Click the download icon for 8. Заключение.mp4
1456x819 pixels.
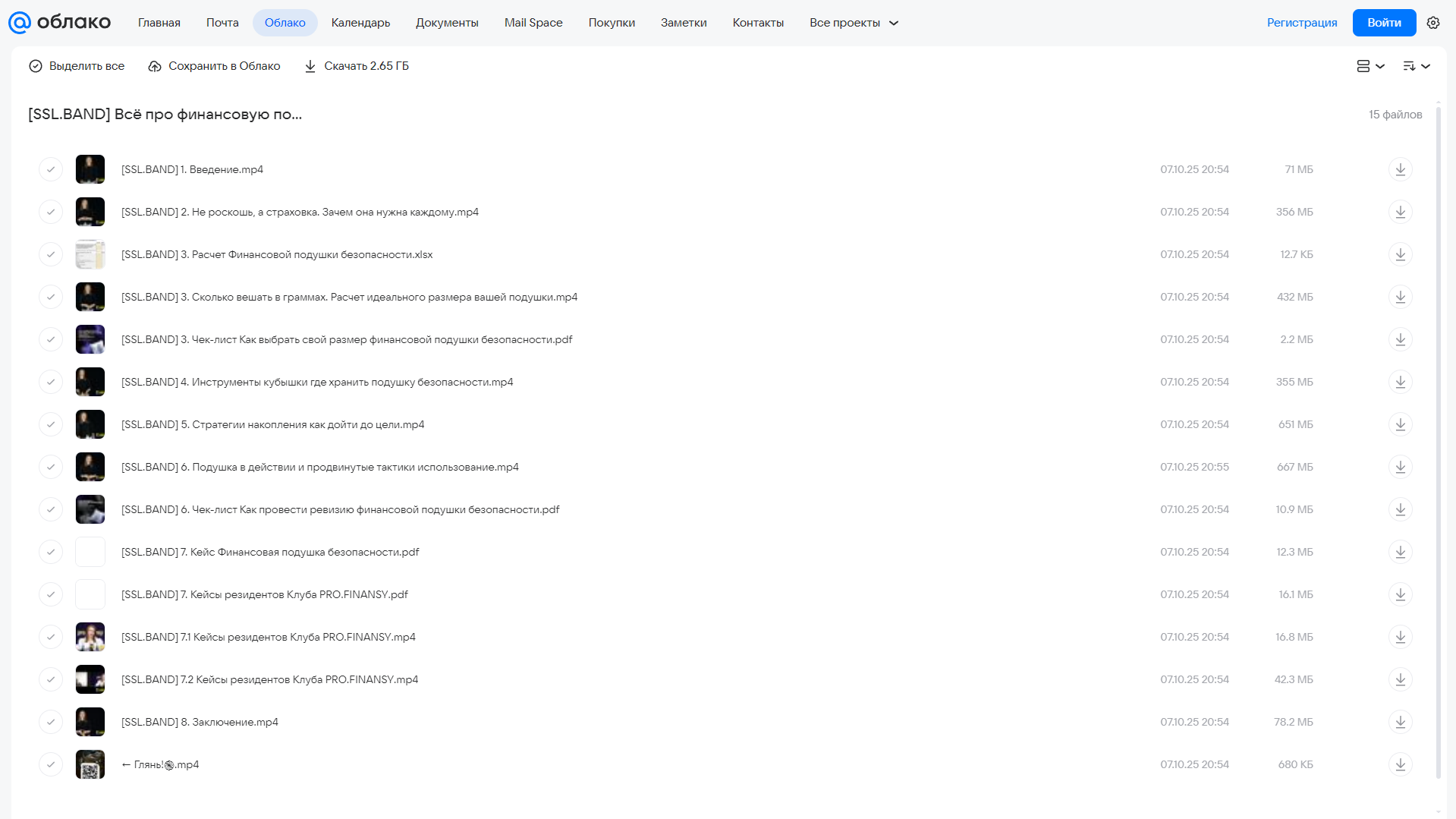coord(1401,722)
